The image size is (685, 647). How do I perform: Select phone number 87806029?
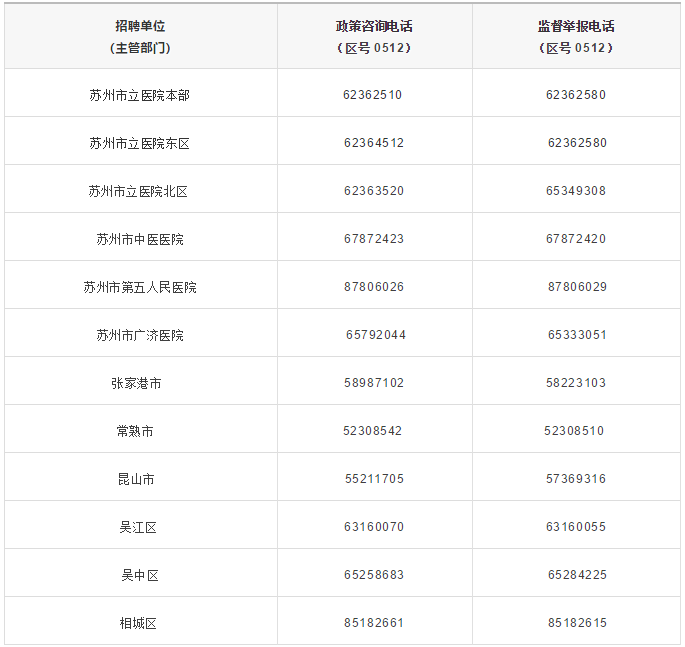[577, 287]
